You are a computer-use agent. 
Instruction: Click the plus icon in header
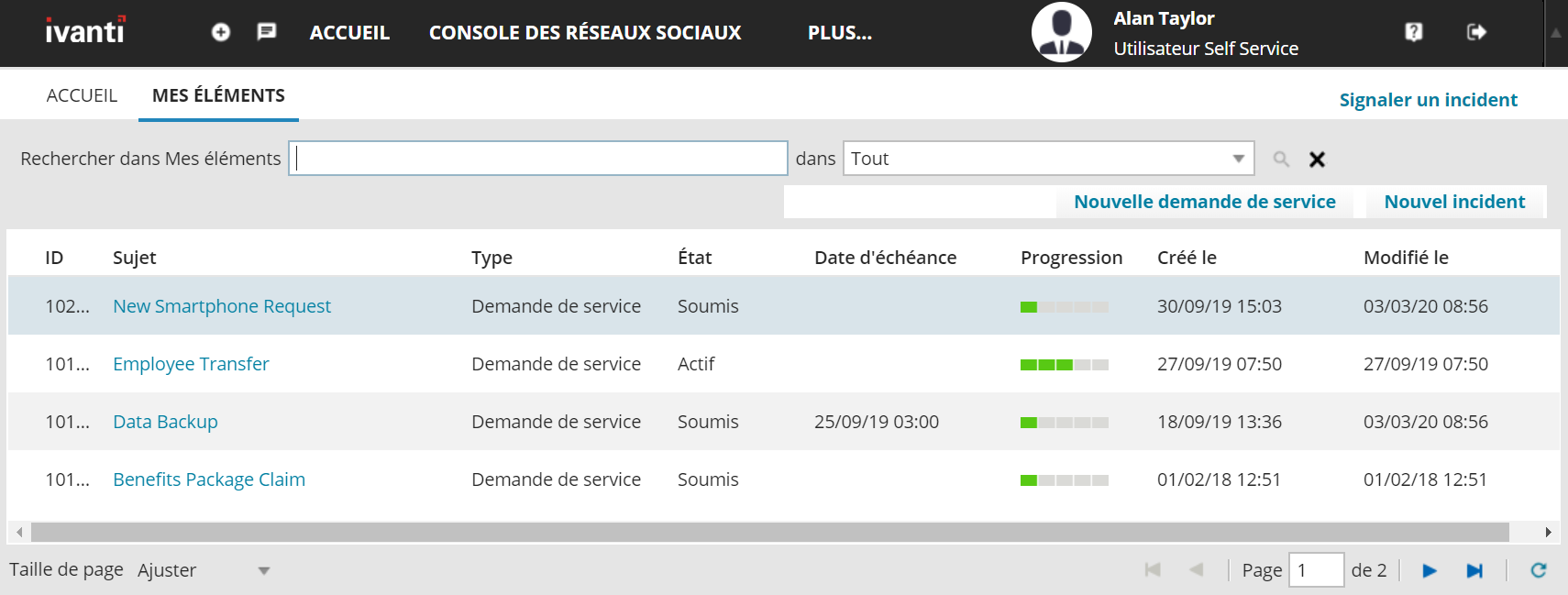tap(221, 32)
